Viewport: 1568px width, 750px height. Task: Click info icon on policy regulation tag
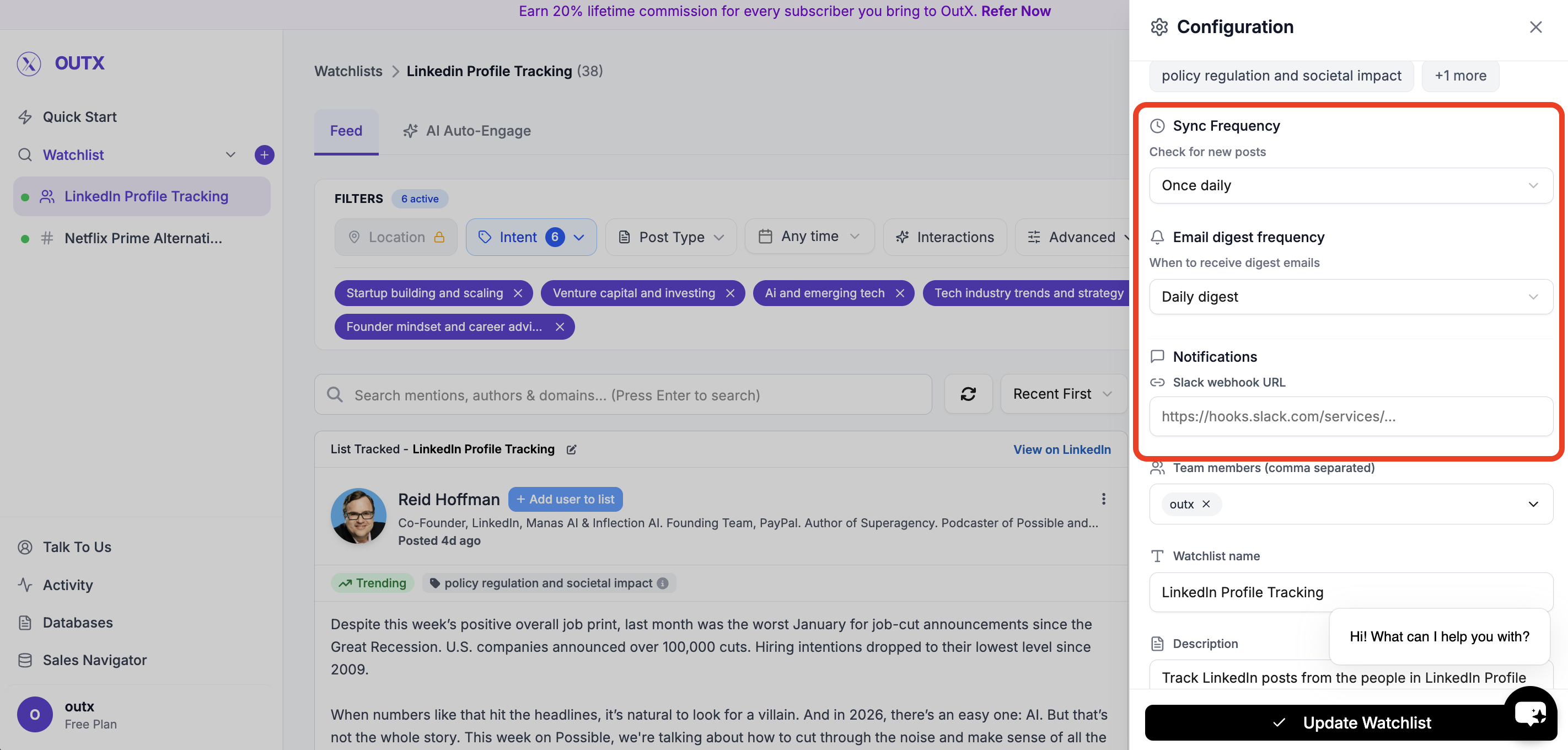click(x=662, y=583)
